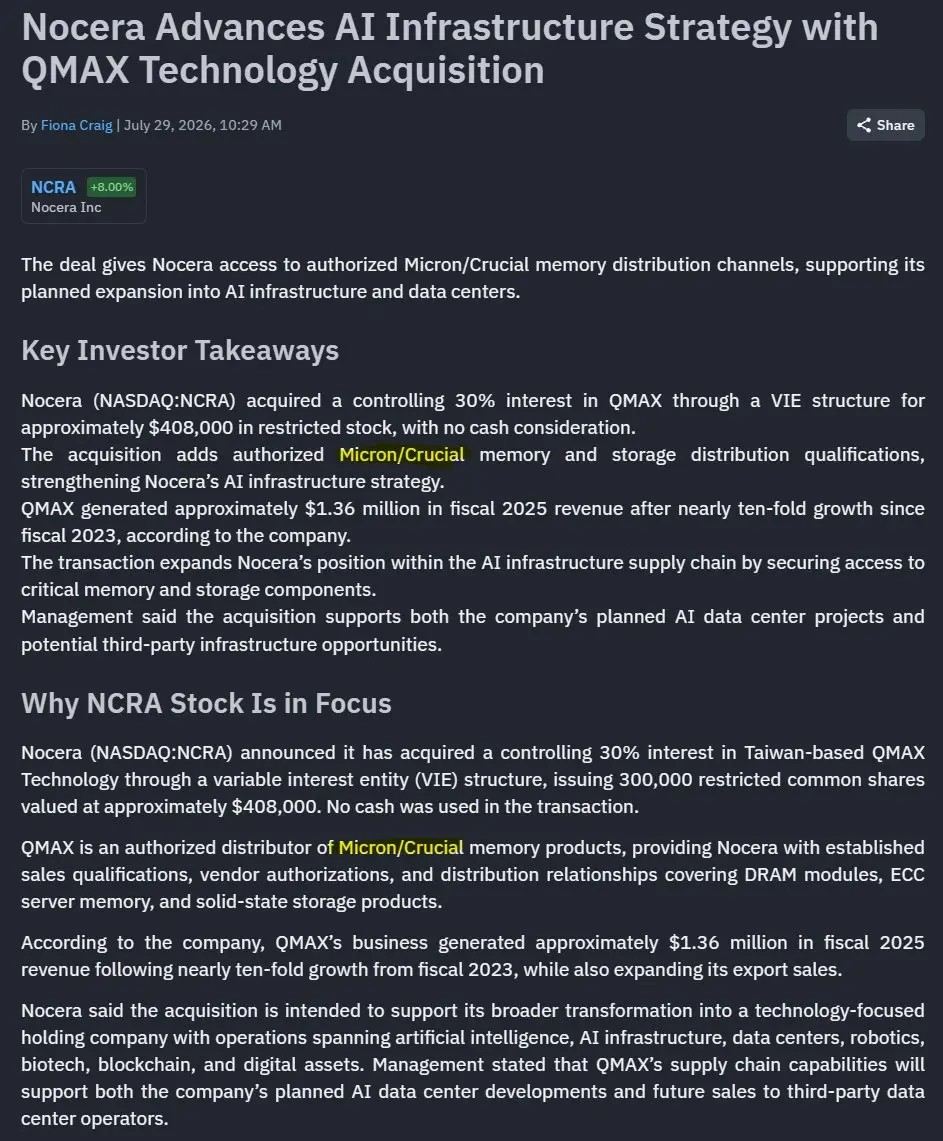The image size is (943, 1141).
Task: Click the July 29, 2026 publication date
Action: [202, 125]
